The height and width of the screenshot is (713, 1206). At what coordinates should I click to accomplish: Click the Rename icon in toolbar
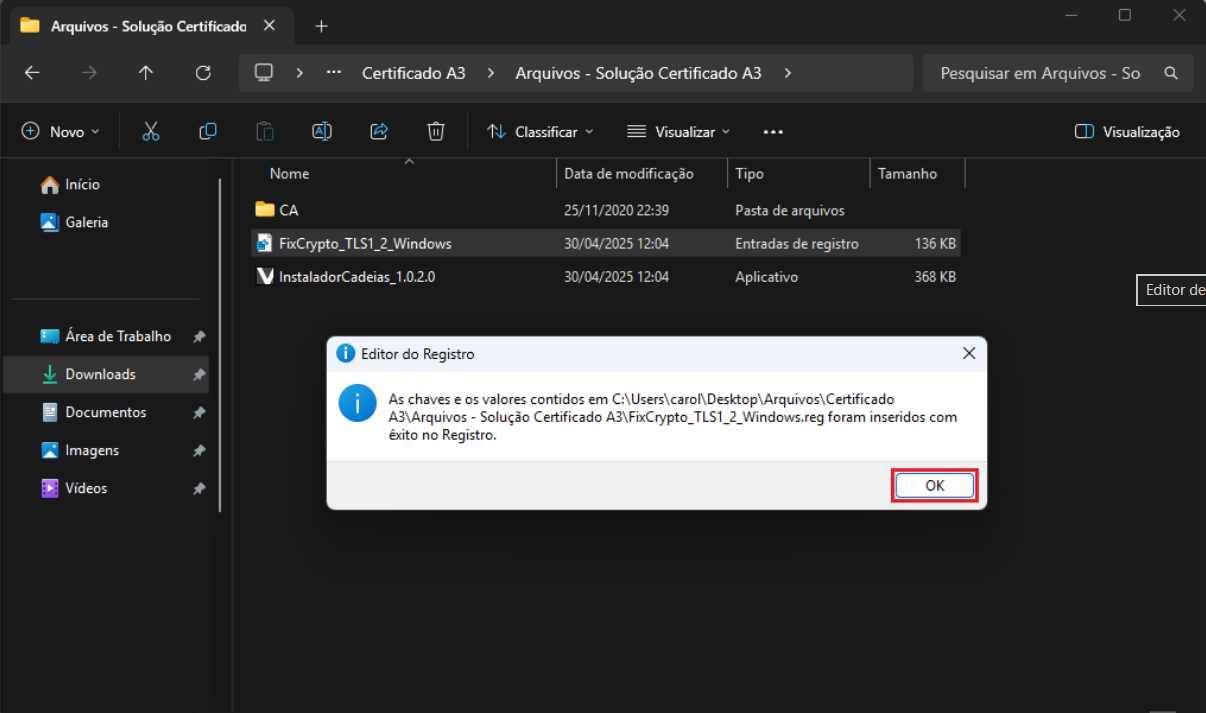coord(321,131)
